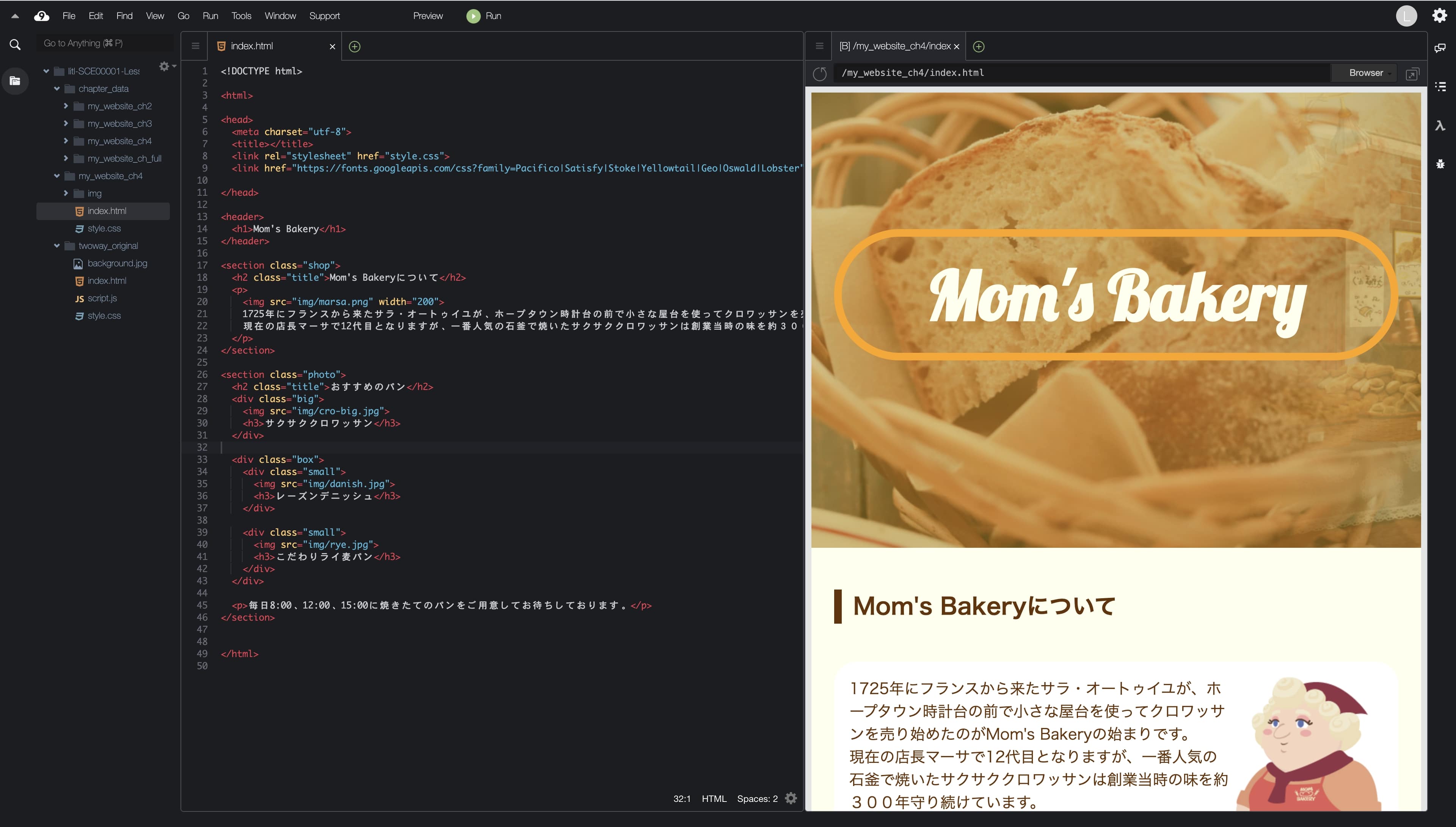Click the search magnifier icon in left sidebar

(15, 44)
